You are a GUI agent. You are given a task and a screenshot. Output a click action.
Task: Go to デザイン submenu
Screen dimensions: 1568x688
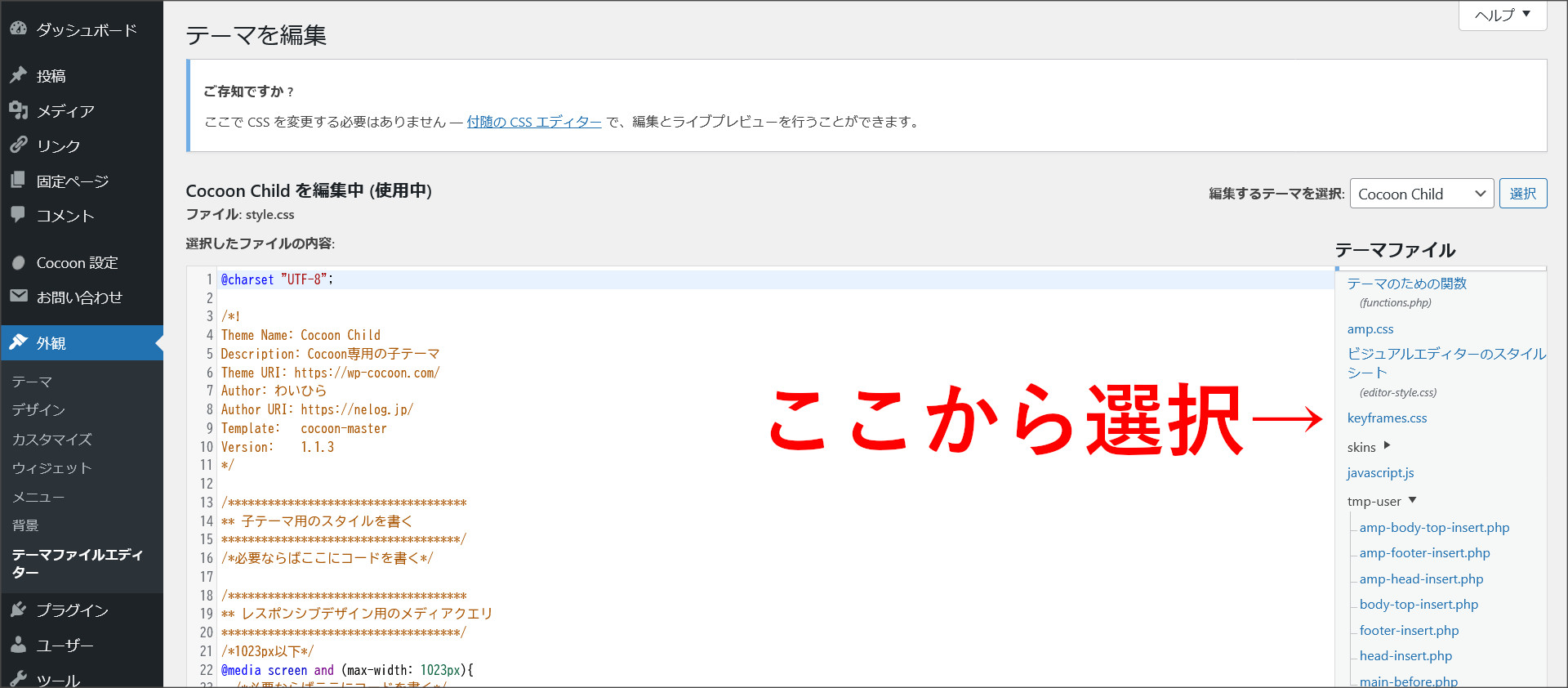(x=38, y=409)
